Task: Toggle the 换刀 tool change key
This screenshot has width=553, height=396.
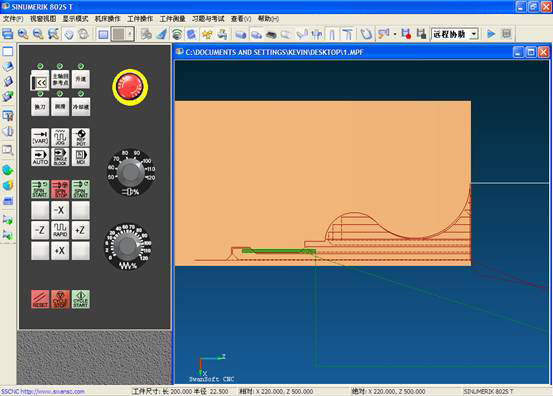Action: point(40,106)
